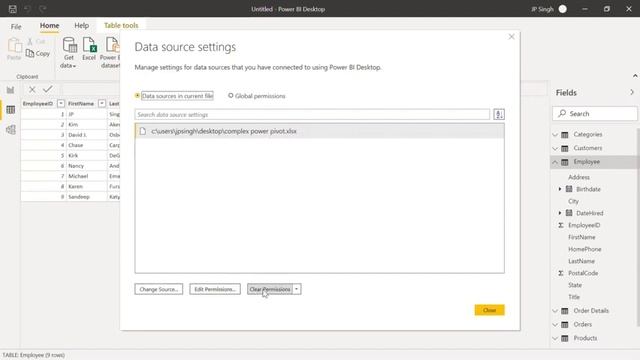Switch to Data view in sidebar
Image resolution: width=640 pixels, height=360 pixels.
[x=11, y=110]
